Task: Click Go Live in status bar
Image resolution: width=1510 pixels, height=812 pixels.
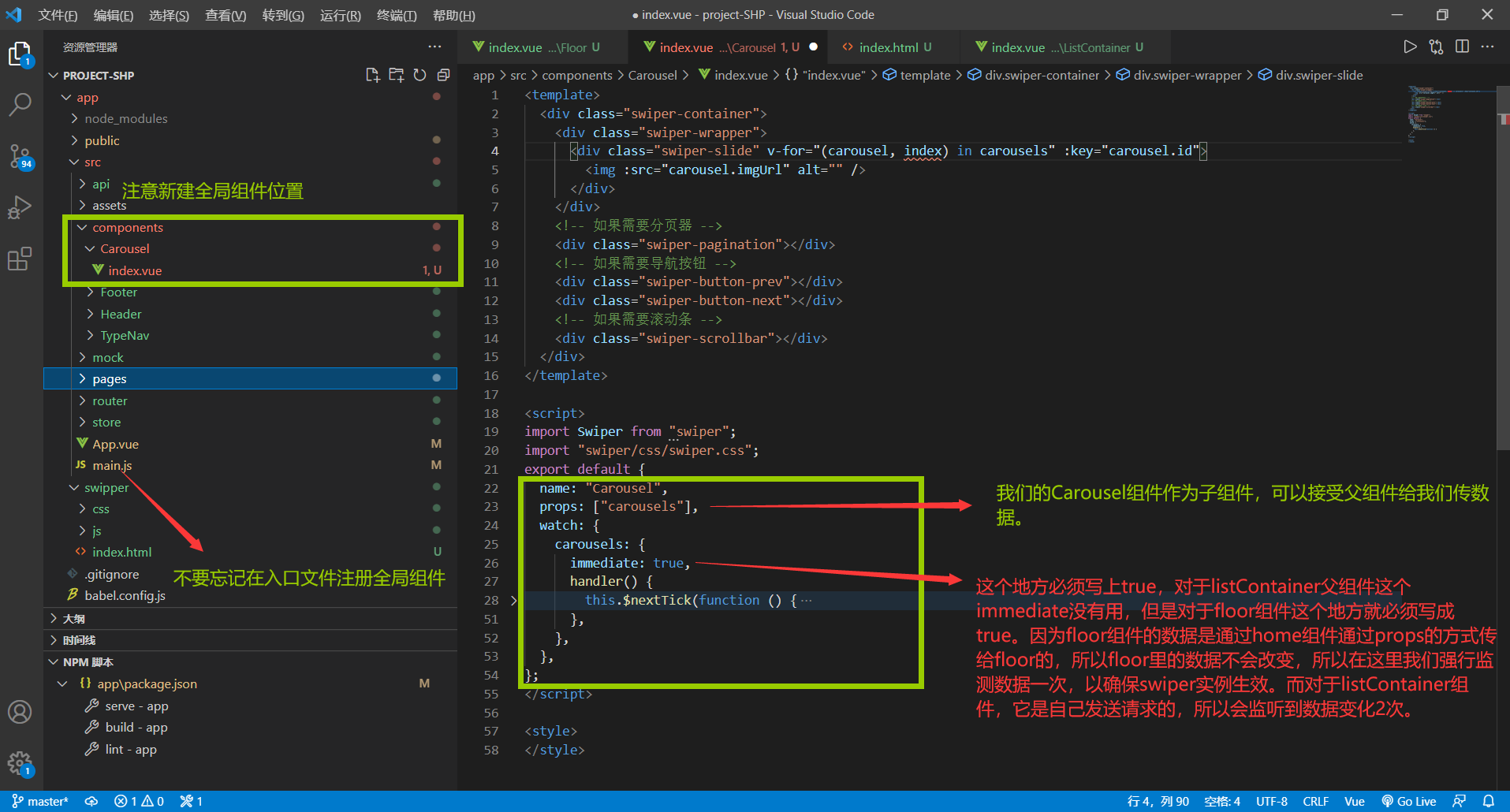Action: (1409, 801)
